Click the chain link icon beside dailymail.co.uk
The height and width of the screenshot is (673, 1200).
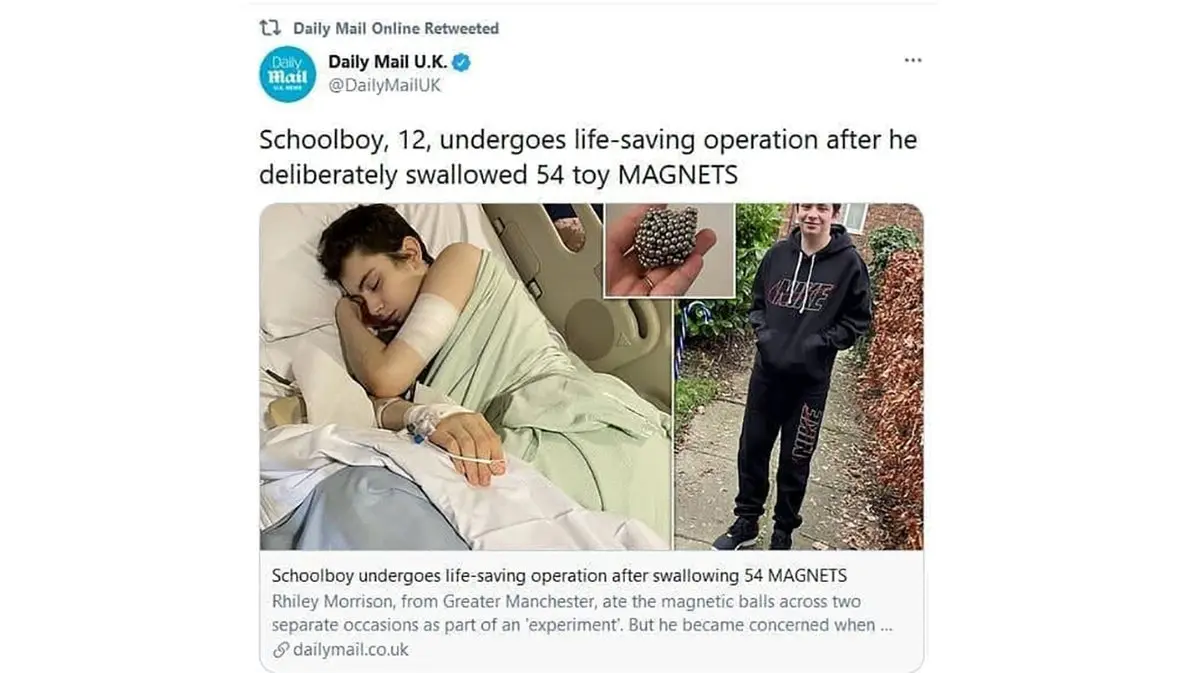point(280,650)
